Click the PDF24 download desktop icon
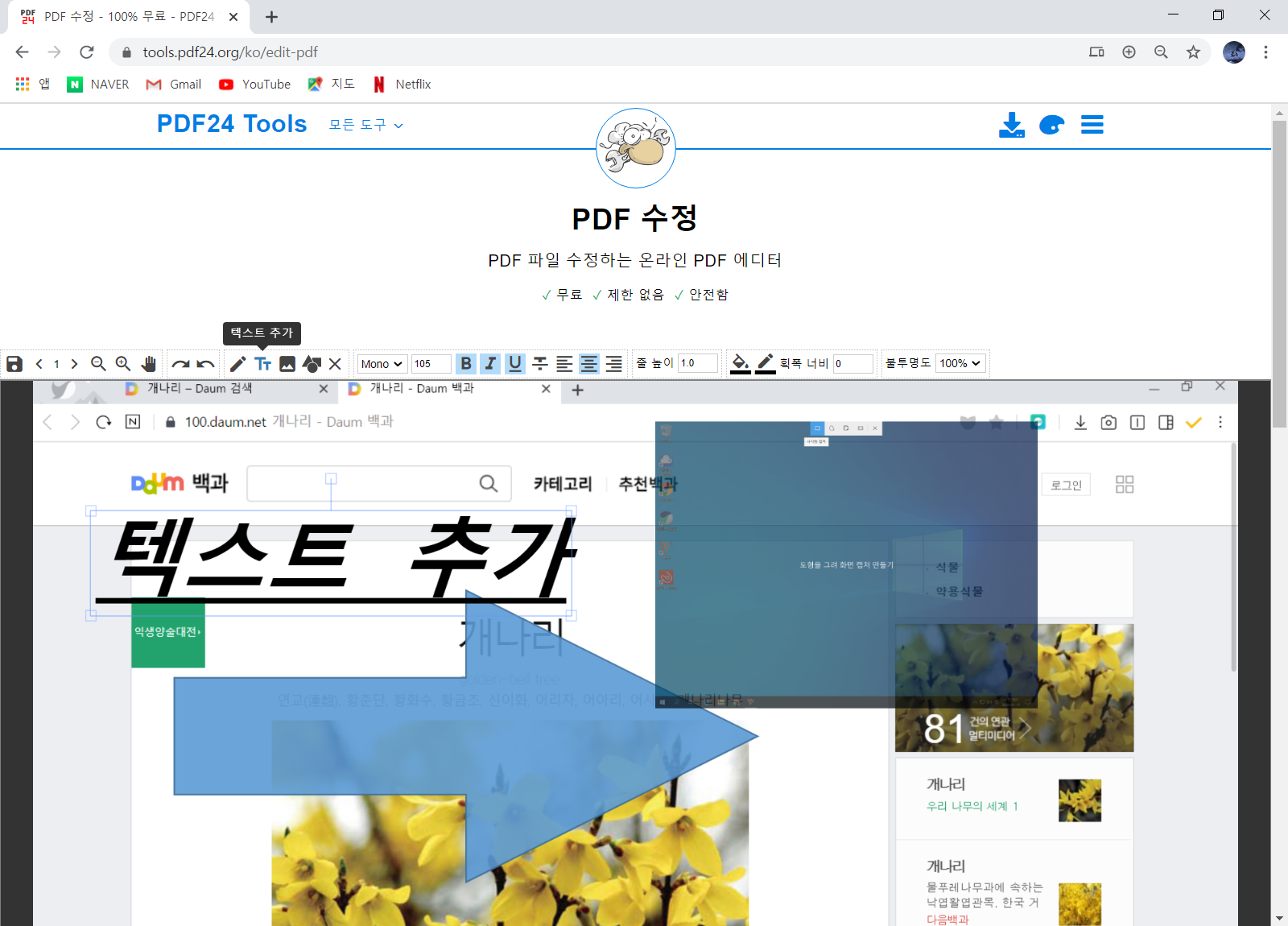This screenshot has width=1288, height=926. pyautogui.click(x=1012, y=125)
